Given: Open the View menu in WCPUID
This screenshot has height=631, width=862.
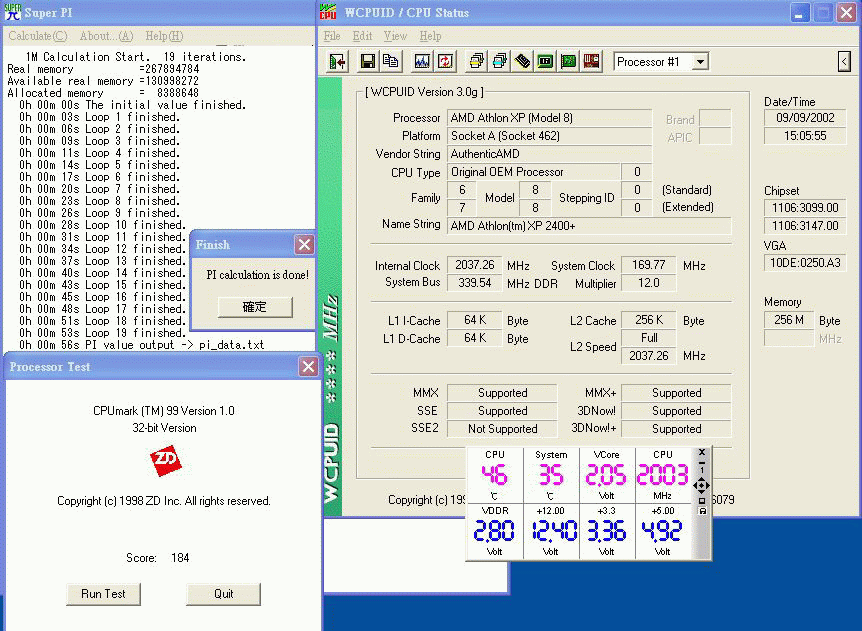Looking at the screenshot, I should pyautogui.click(x=395, y=36).
